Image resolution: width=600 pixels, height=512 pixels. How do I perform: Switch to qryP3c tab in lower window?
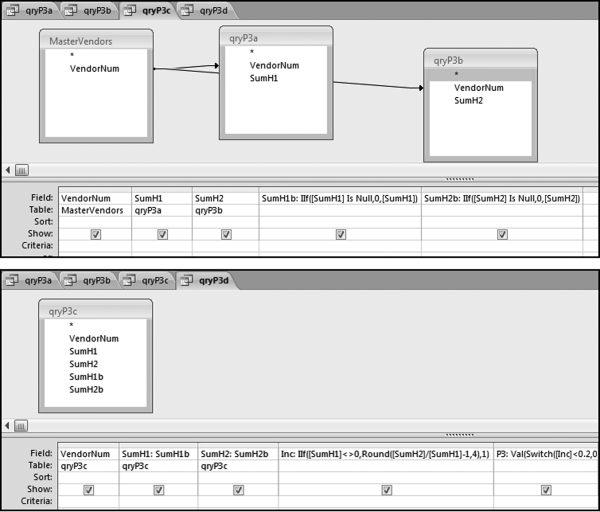point(147,280)
